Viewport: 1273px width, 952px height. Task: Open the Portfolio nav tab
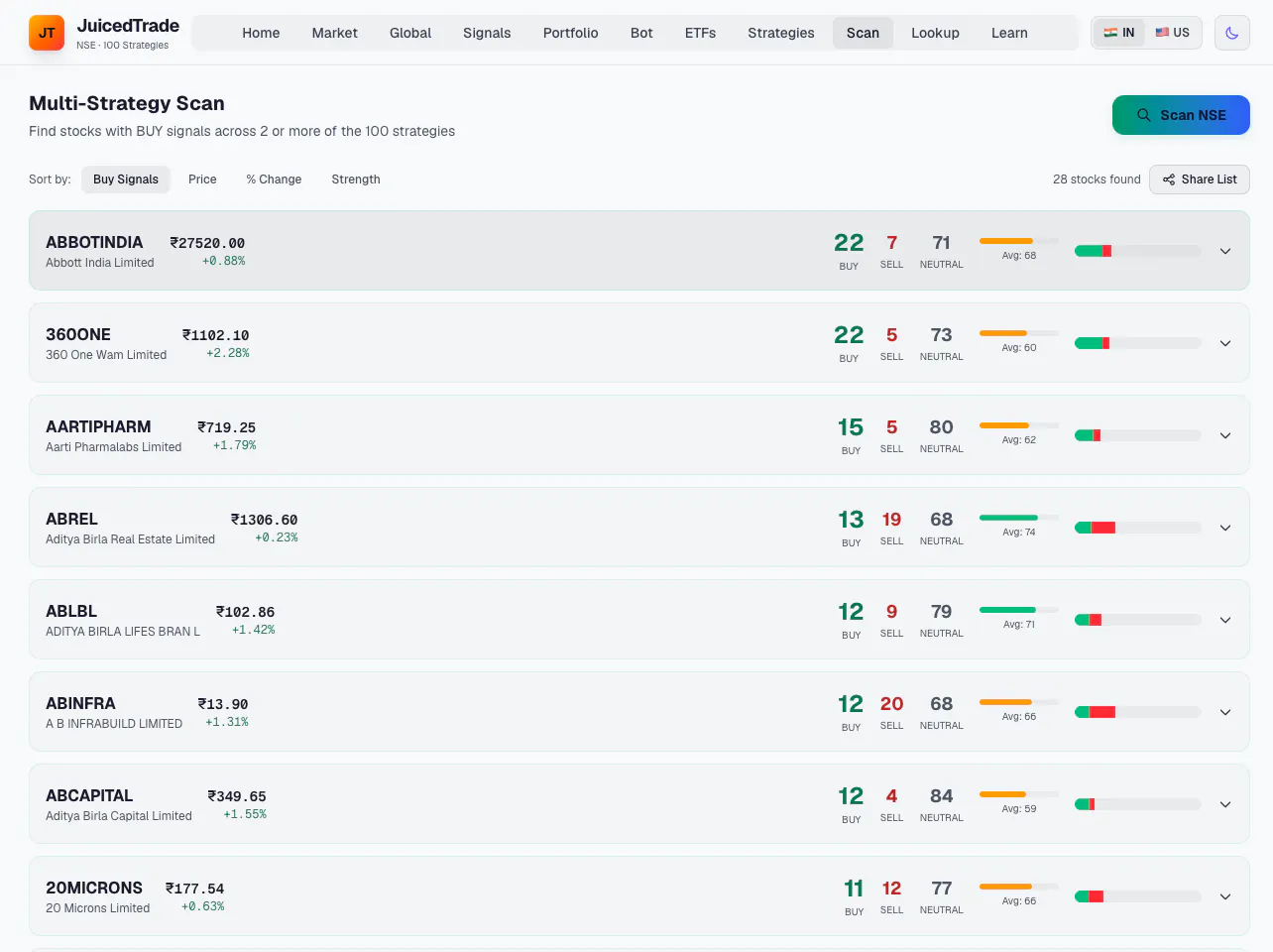point(571,33)
